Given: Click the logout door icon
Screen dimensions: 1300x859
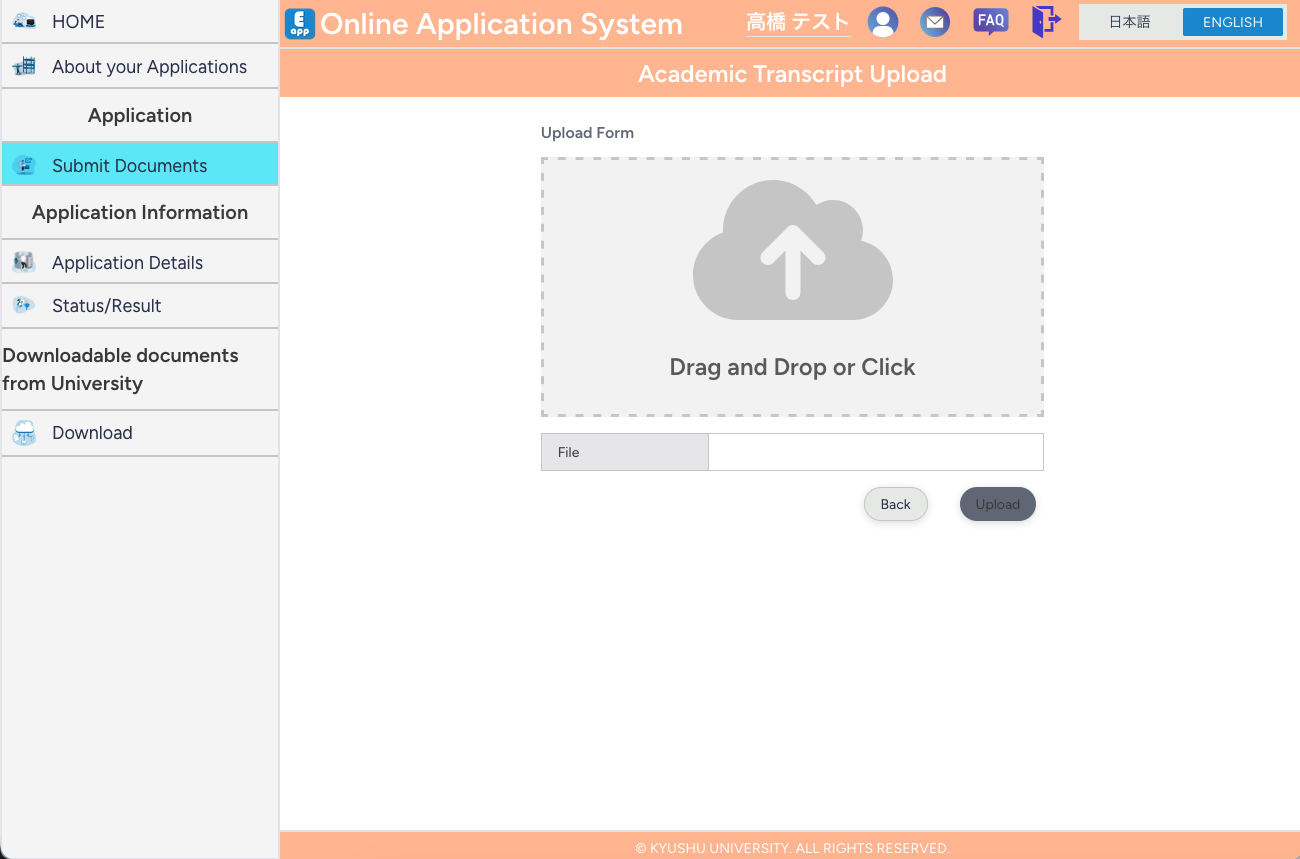Looking at the screenshot, I should point(1045,21).
